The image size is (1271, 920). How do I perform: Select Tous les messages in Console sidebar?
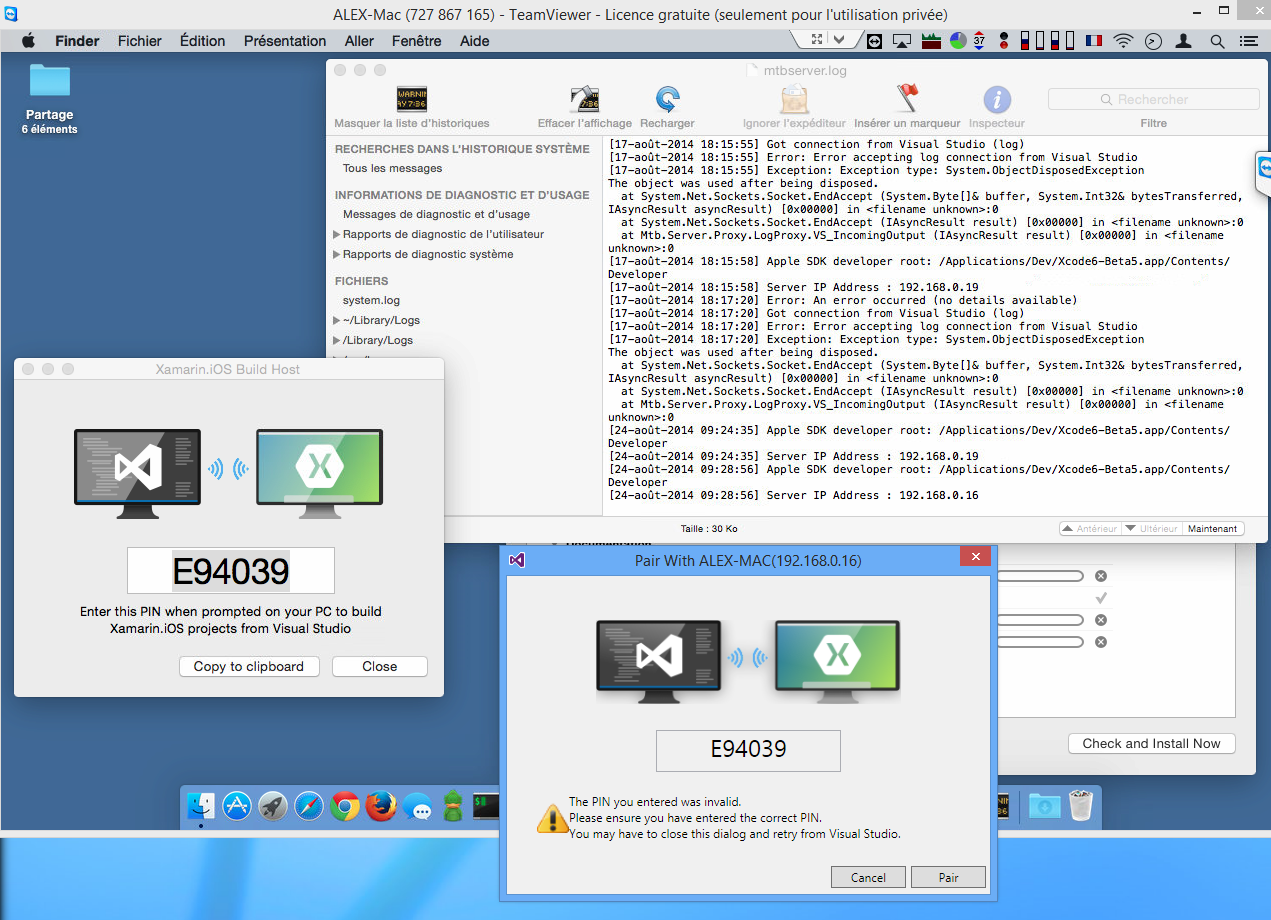[x=392, y=168]
